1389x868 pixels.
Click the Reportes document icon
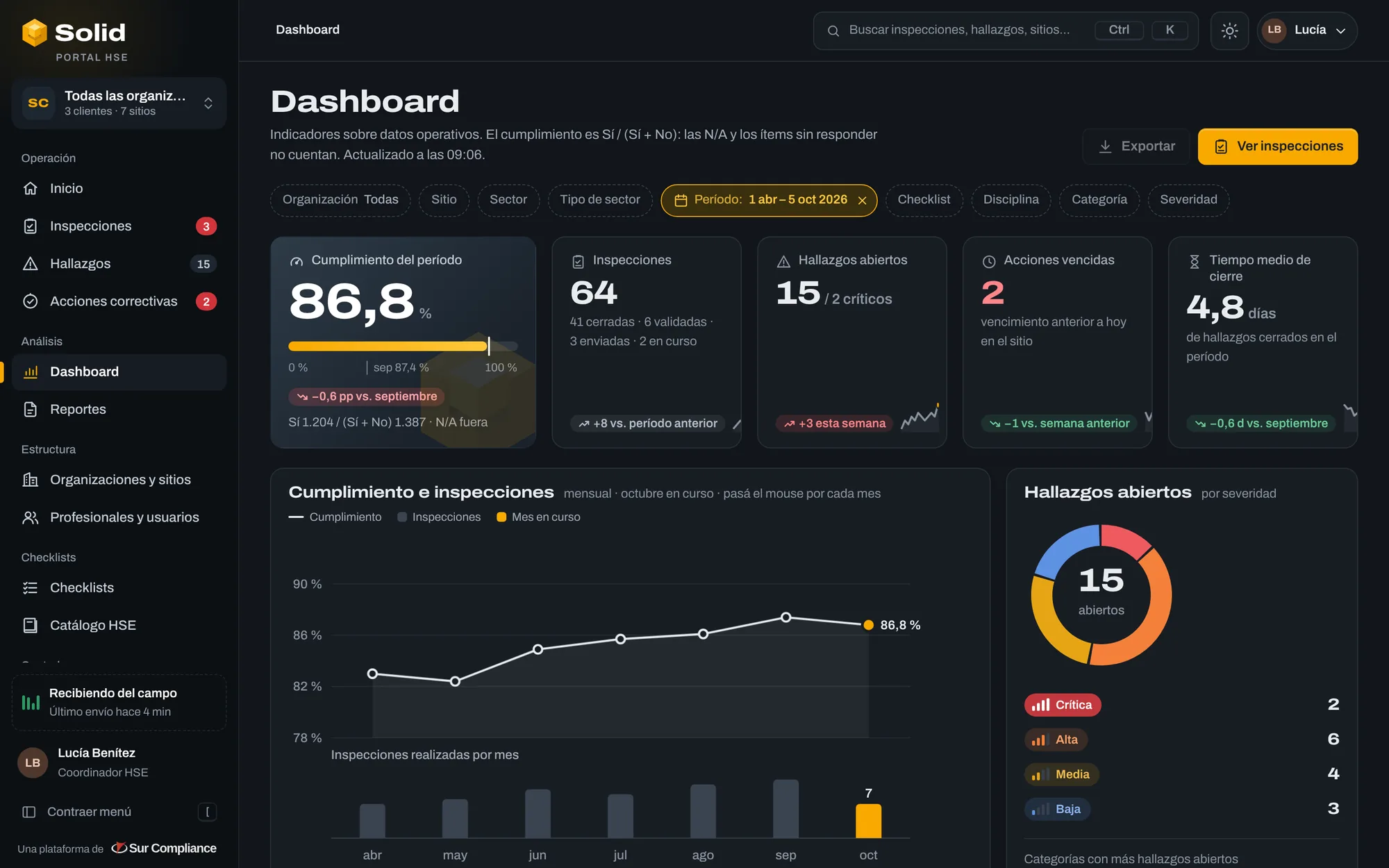pyautogui.click(x=31, y=409)
